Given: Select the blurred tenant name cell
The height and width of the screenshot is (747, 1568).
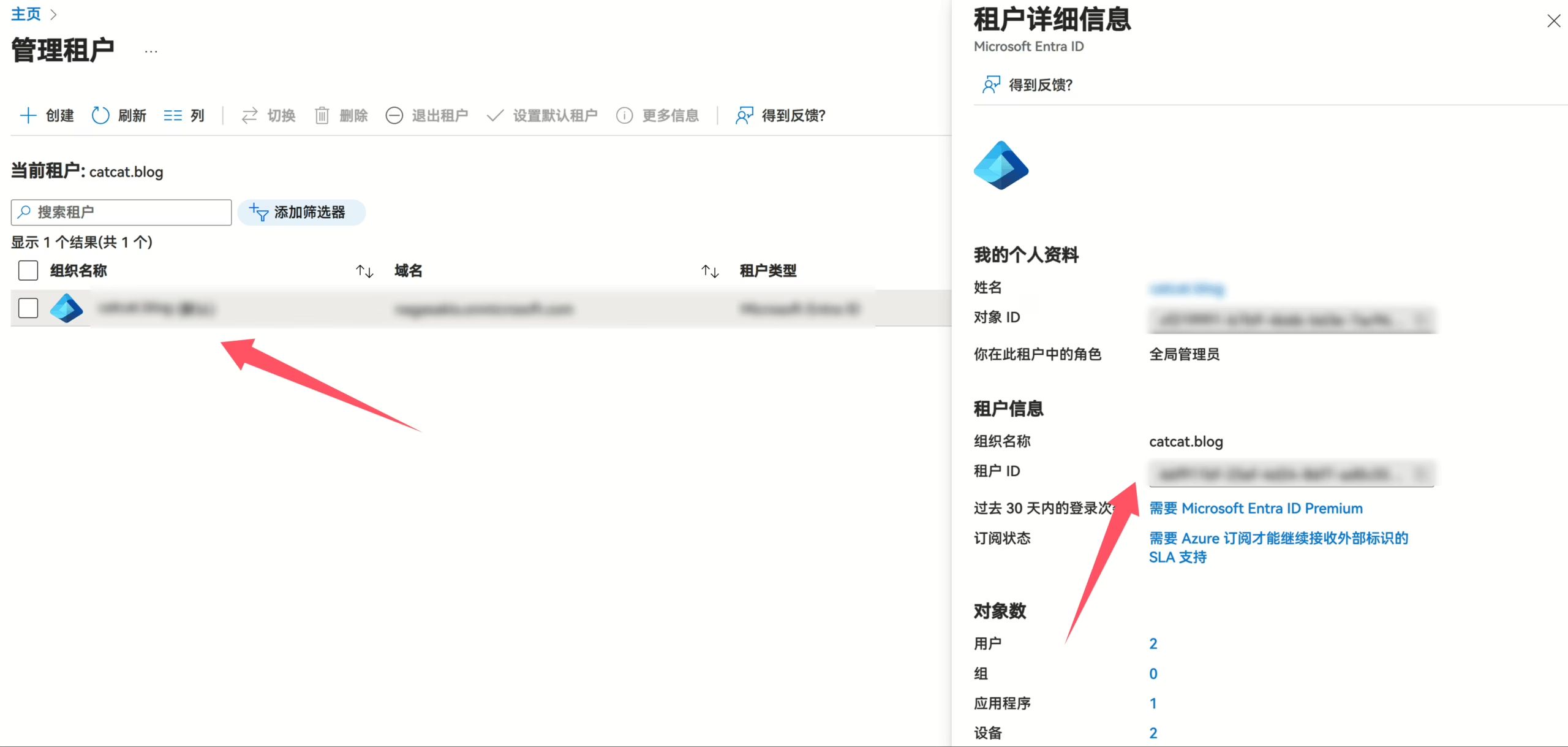Looking at the screenshot, I should click(x=157, y=308).
